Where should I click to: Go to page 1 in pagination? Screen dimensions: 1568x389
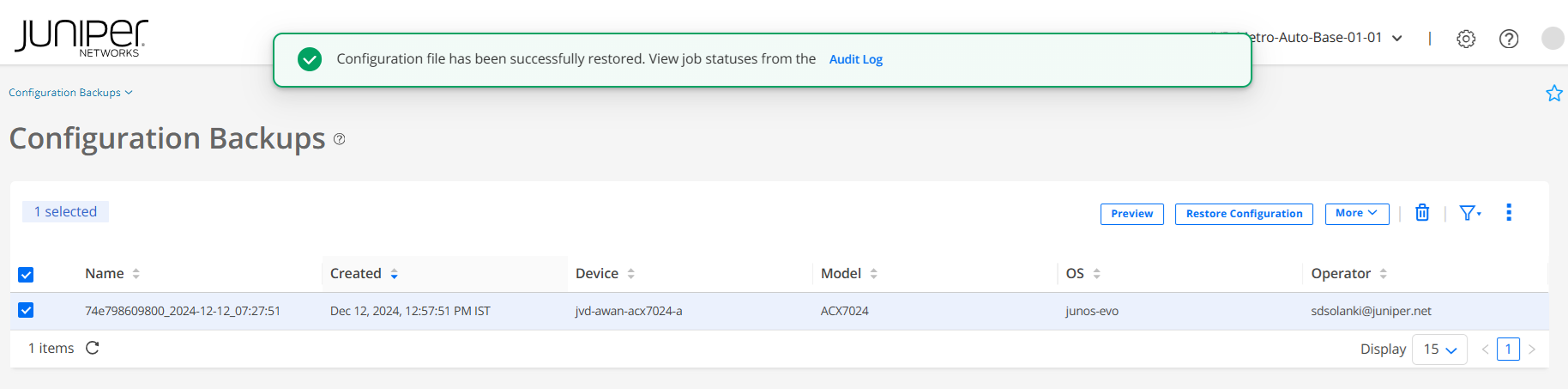pos(1508,349)
